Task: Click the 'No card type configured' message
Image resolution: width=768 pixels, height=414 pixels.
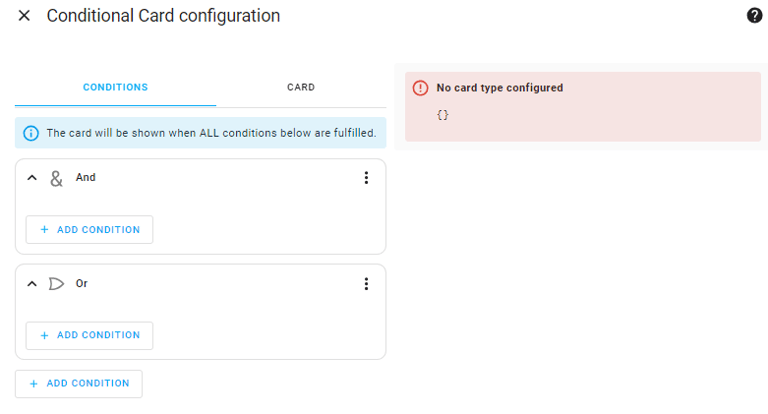Action: pos(500,88)
